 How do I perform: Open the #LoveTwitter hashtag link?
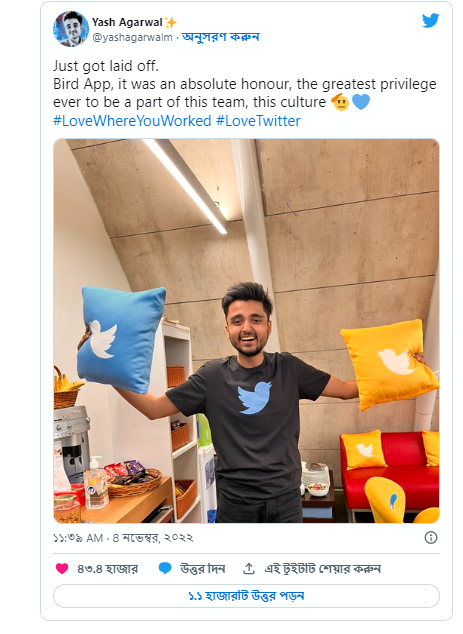(x=258, y=121)
